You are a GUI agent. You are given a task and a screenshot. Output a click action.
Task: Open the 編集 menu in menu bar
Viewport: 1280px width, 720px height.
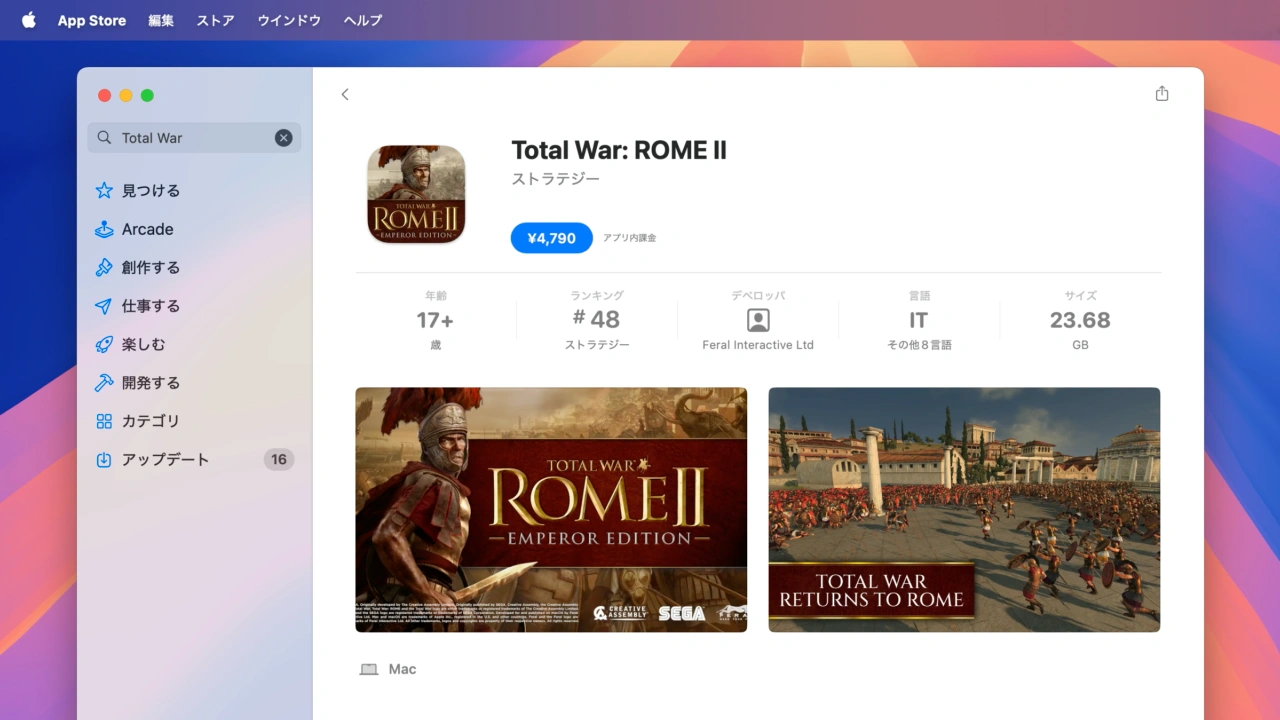pos(161,20)
